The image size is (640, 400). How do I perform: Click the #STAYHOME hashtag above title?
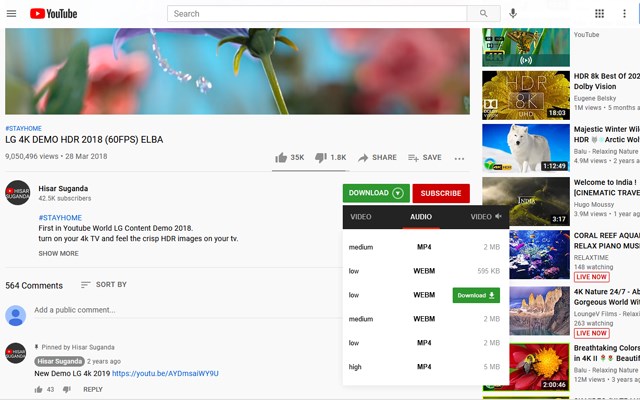tap(23, 129)
